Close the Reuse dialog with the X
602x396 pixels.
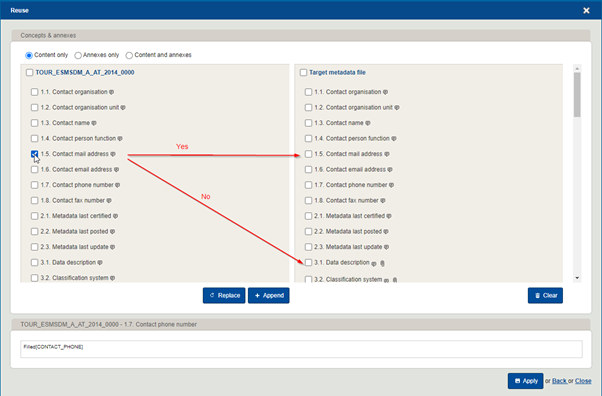586,10
